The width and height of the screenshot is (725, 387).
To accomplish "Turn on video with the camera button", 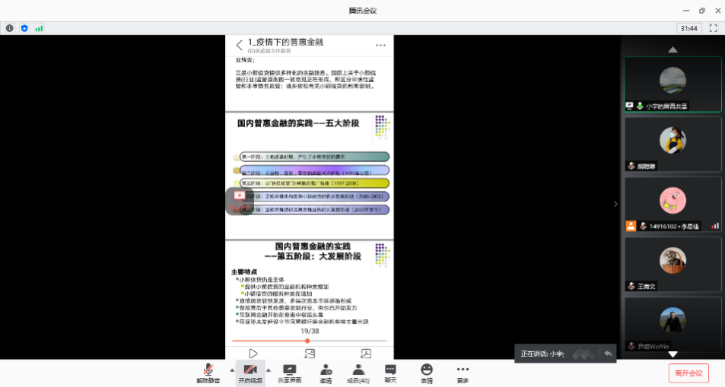I will [250, 373].
